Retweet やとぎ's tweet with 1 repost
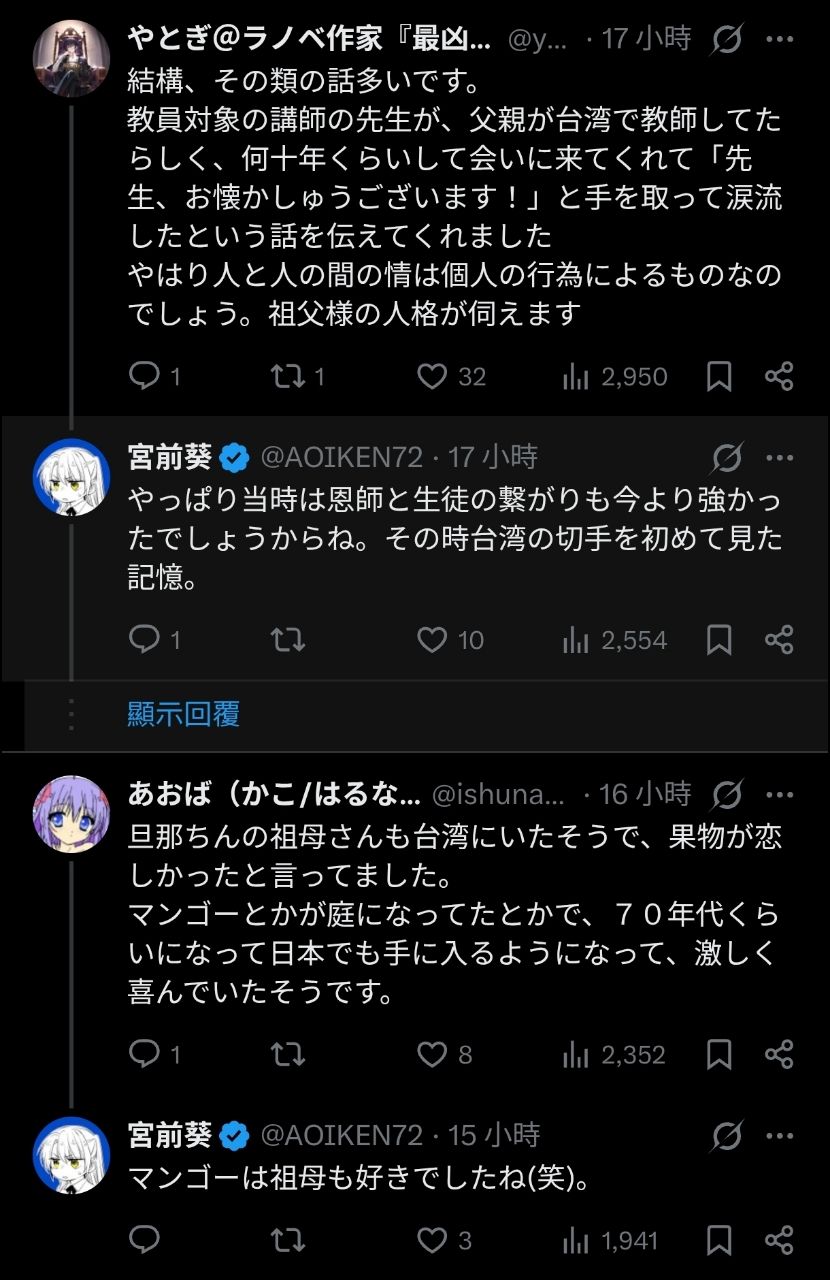Image resolution: width=830 pixels, height=1280 pixels. click(288, 376)
